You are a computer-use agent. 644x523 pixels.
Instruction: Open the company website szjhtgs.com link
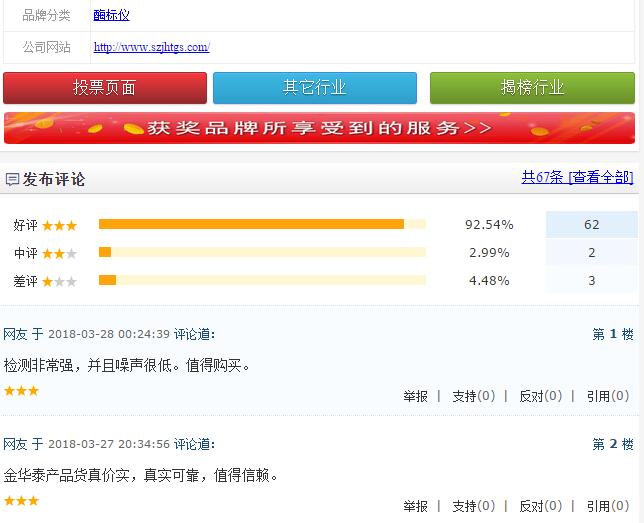point(151,47)
